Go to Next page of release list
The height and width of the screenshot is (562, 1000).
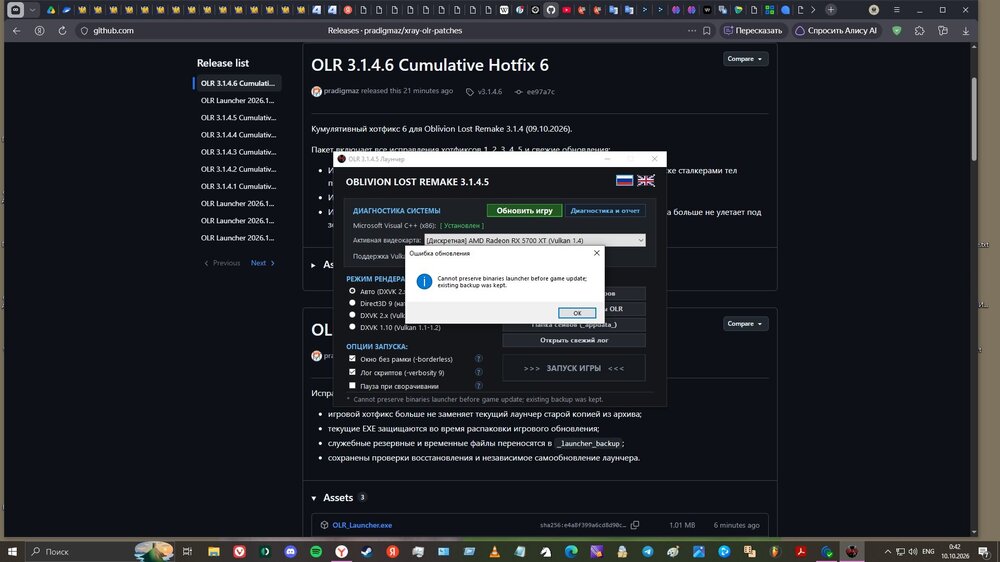[x=263, y=263]
